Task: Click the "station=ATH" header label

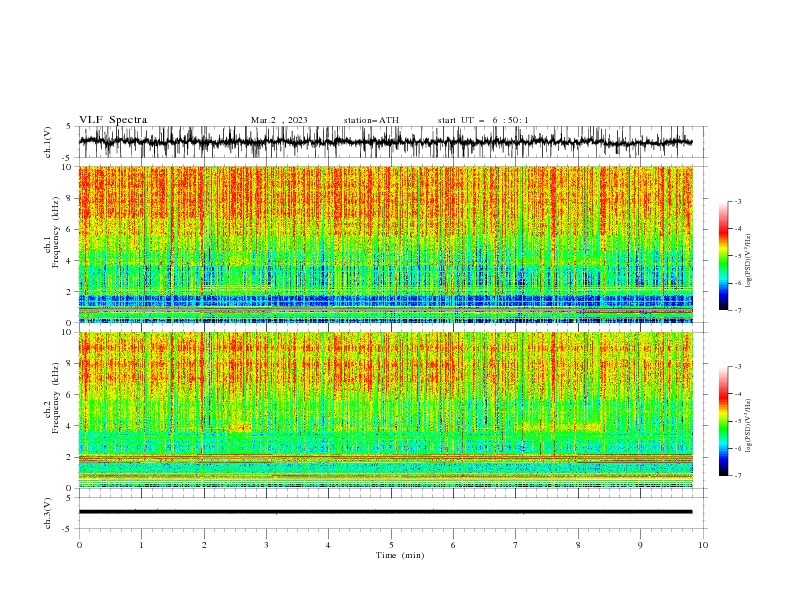Action: pyautogui.click(x=371, y=120)
